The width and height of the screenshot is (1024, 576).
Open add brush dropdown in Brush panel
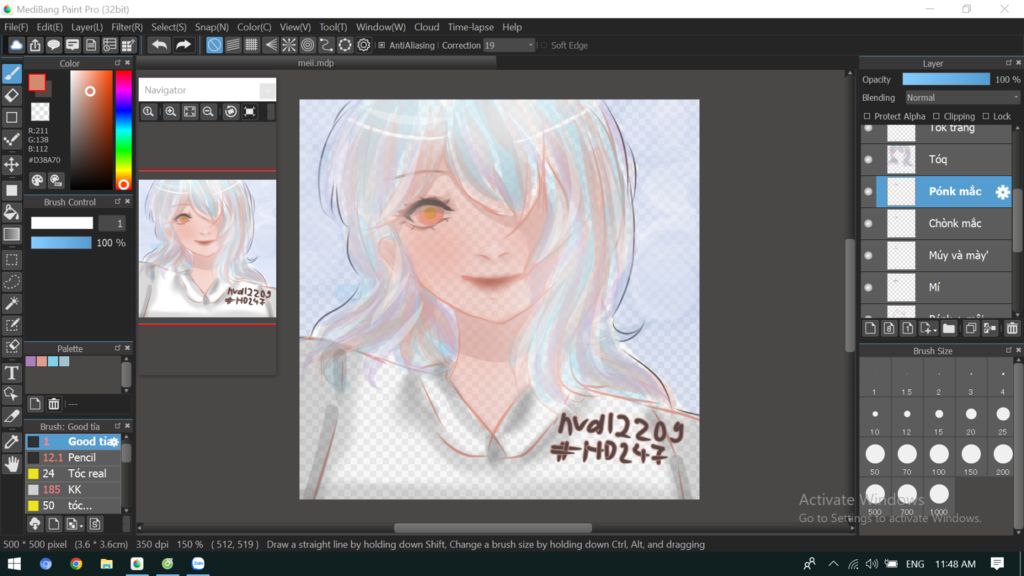click(x=73, y=524)
